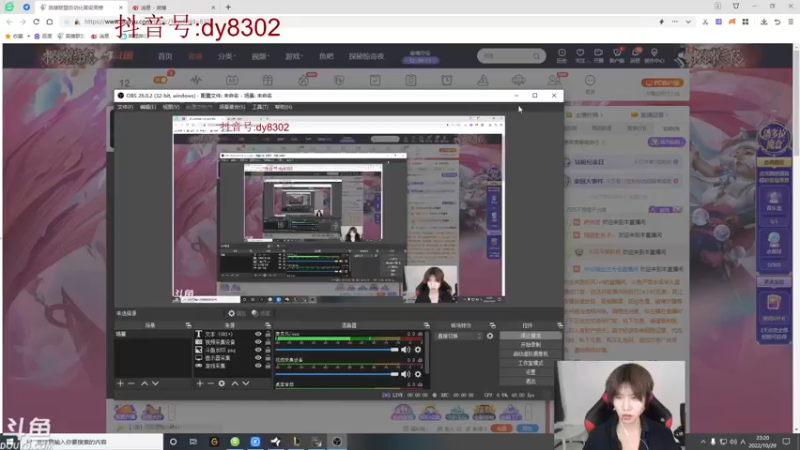Open OBS Help menu
The height and width of the screenshot is (450, 800).
click(x=283, y=107)
